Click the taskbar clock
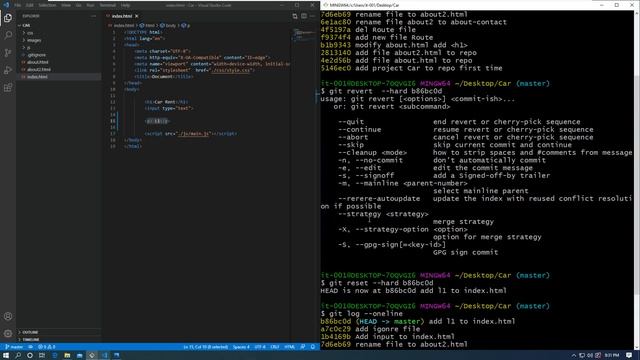This screenshot has height=360, width=640. coord(611,356)
